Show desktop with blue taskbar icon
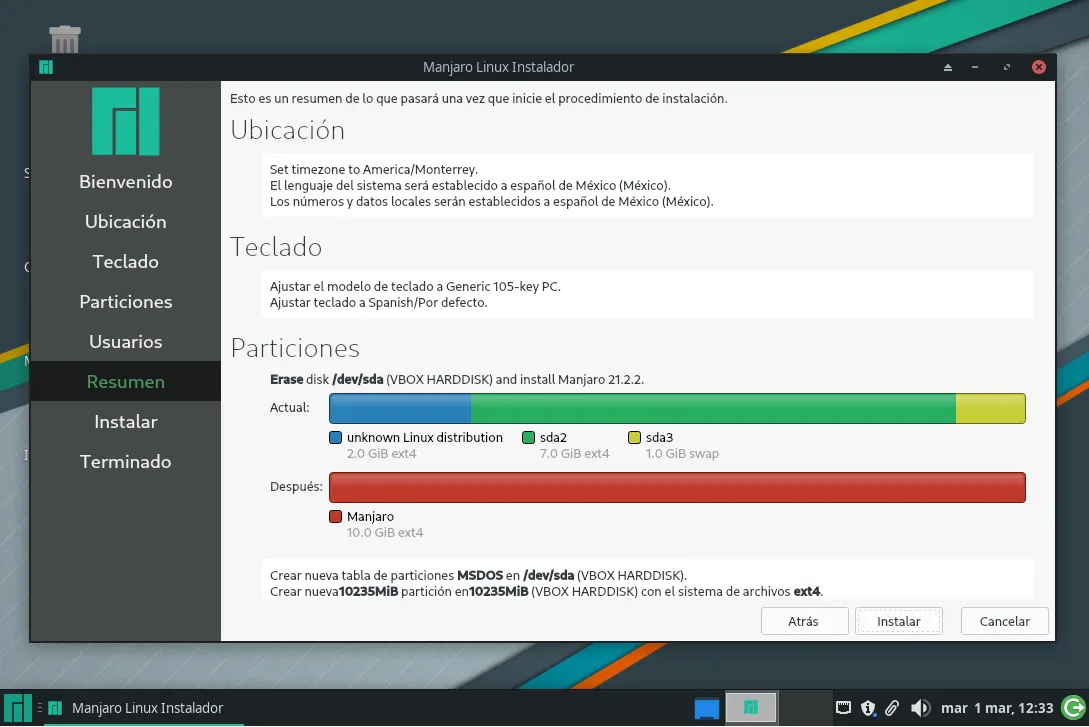The image size is (1089, 727). (x=706, y=708)
